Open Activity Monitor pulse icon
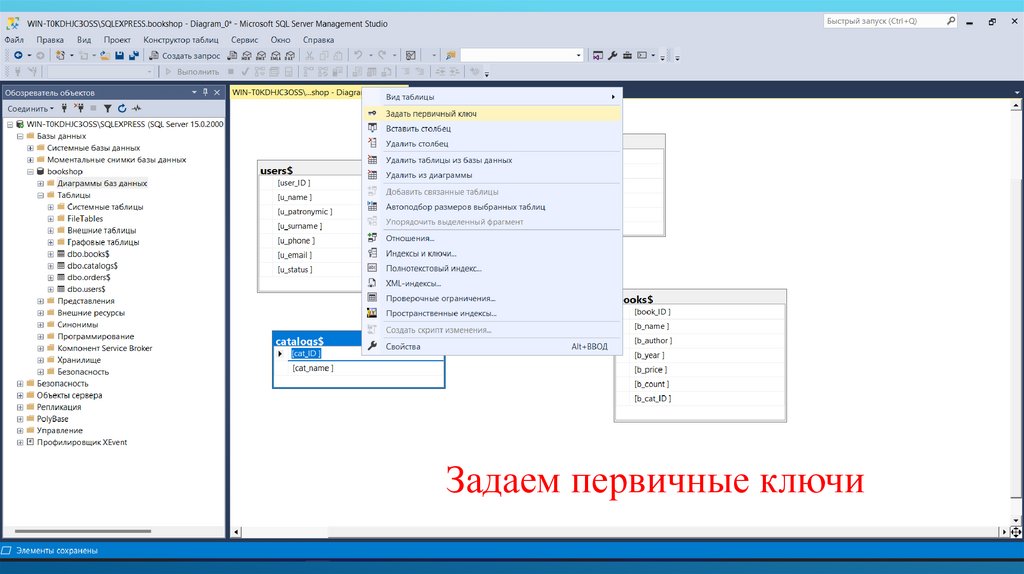1024x574 pixels. coord(136,108)
